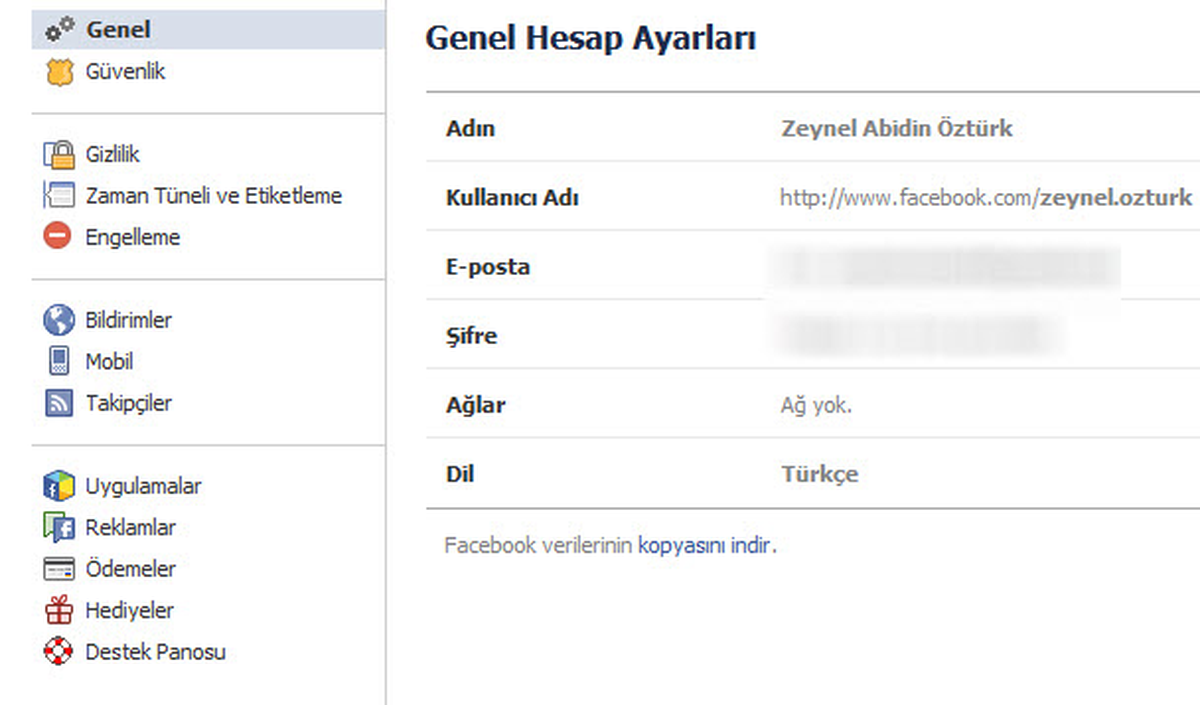1200x705 pixels.
Task: Click the phone icon beside Mobil
Action: click(x=59, y=361)
